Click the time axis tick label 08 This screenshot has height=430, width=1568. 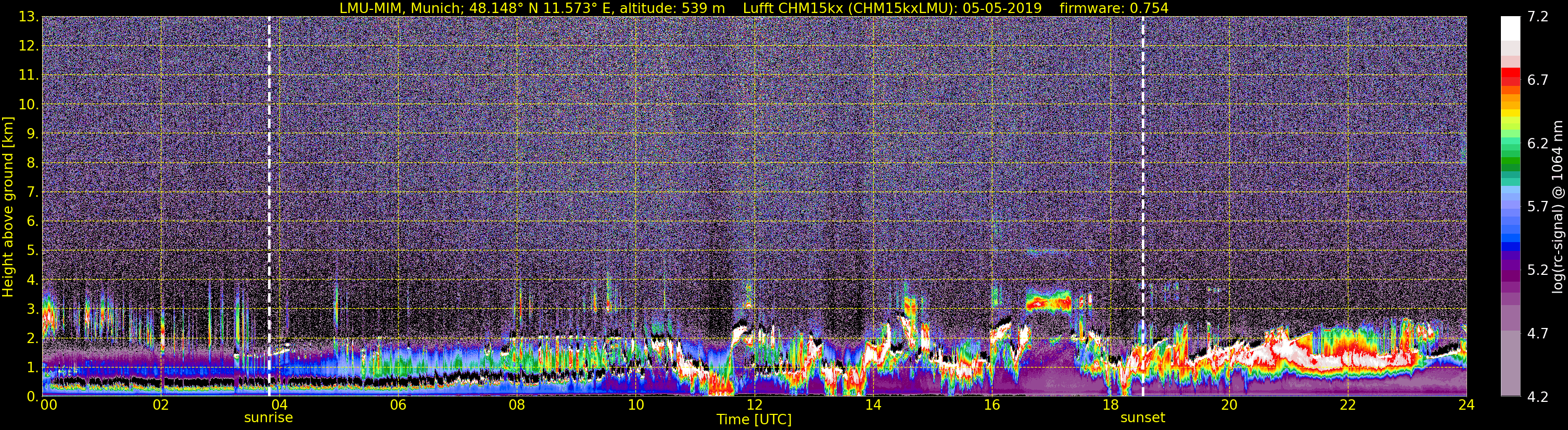point(517,405)
